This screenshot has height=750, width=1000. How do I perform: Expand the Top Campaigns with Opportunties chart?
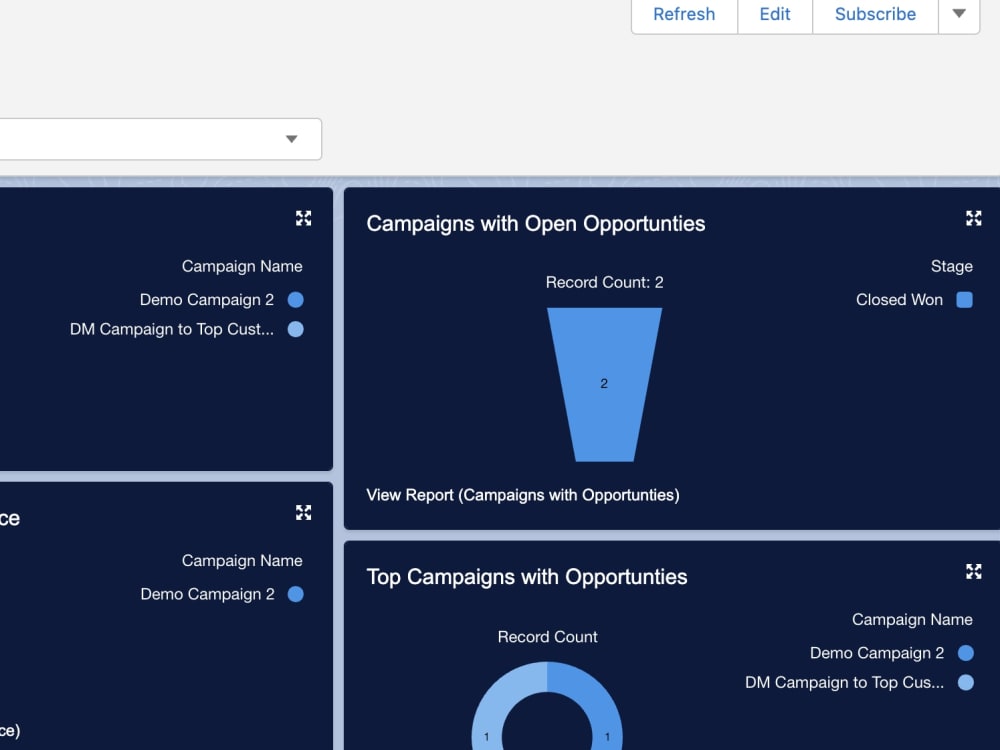tap(973, 571)
